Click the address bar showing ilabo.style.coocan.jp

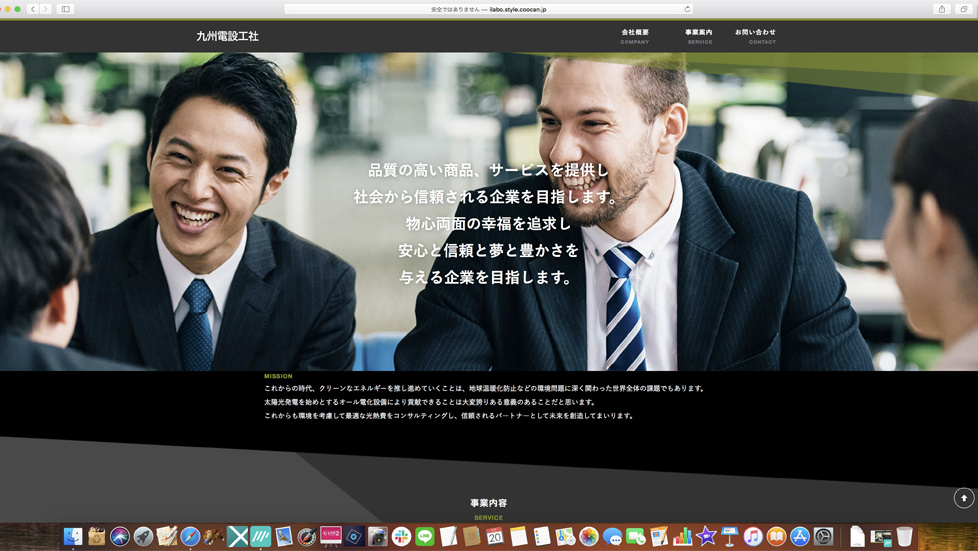coord(488,9)
